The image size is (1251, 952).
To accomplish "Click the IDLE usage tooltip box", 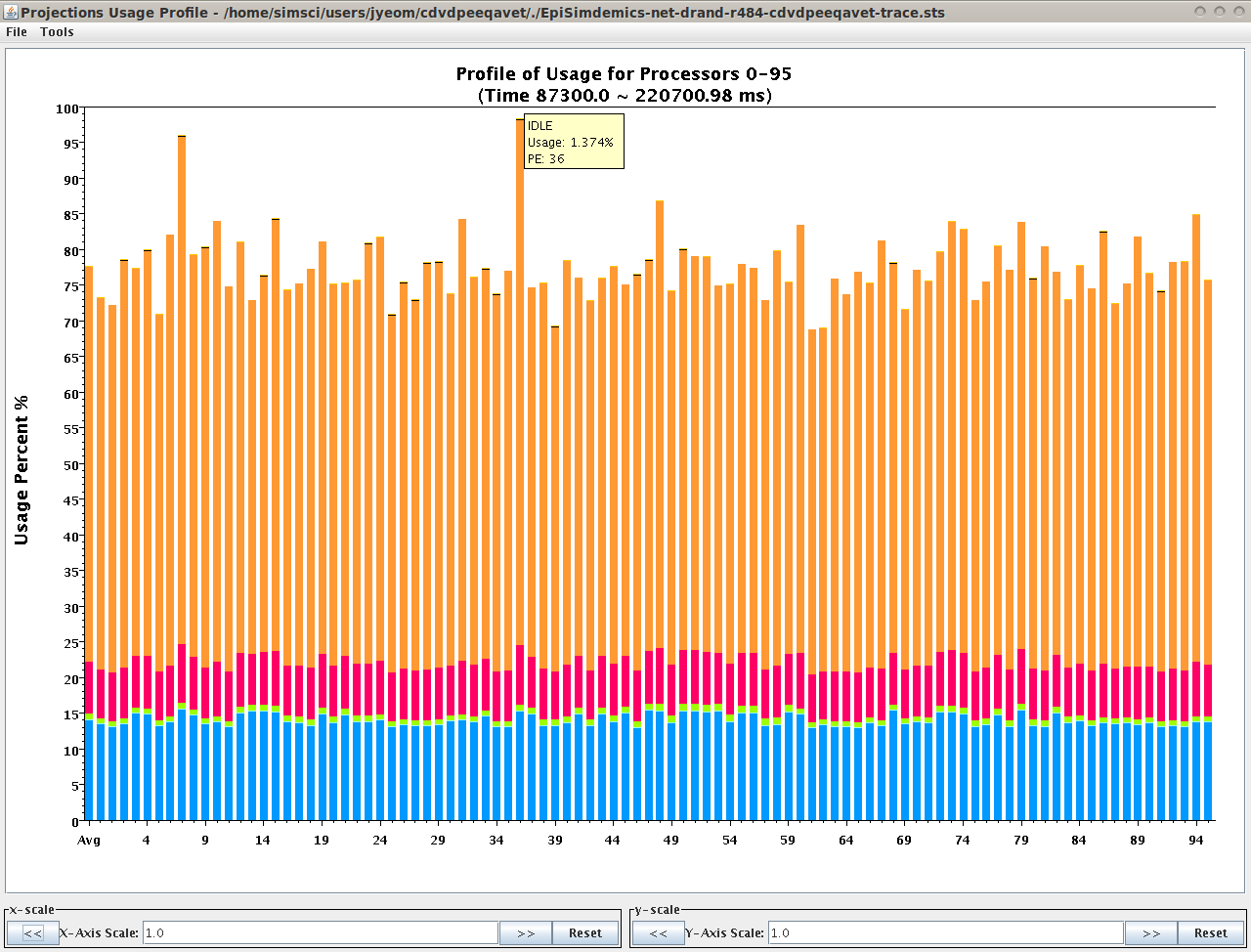I will tap(574, 142).
